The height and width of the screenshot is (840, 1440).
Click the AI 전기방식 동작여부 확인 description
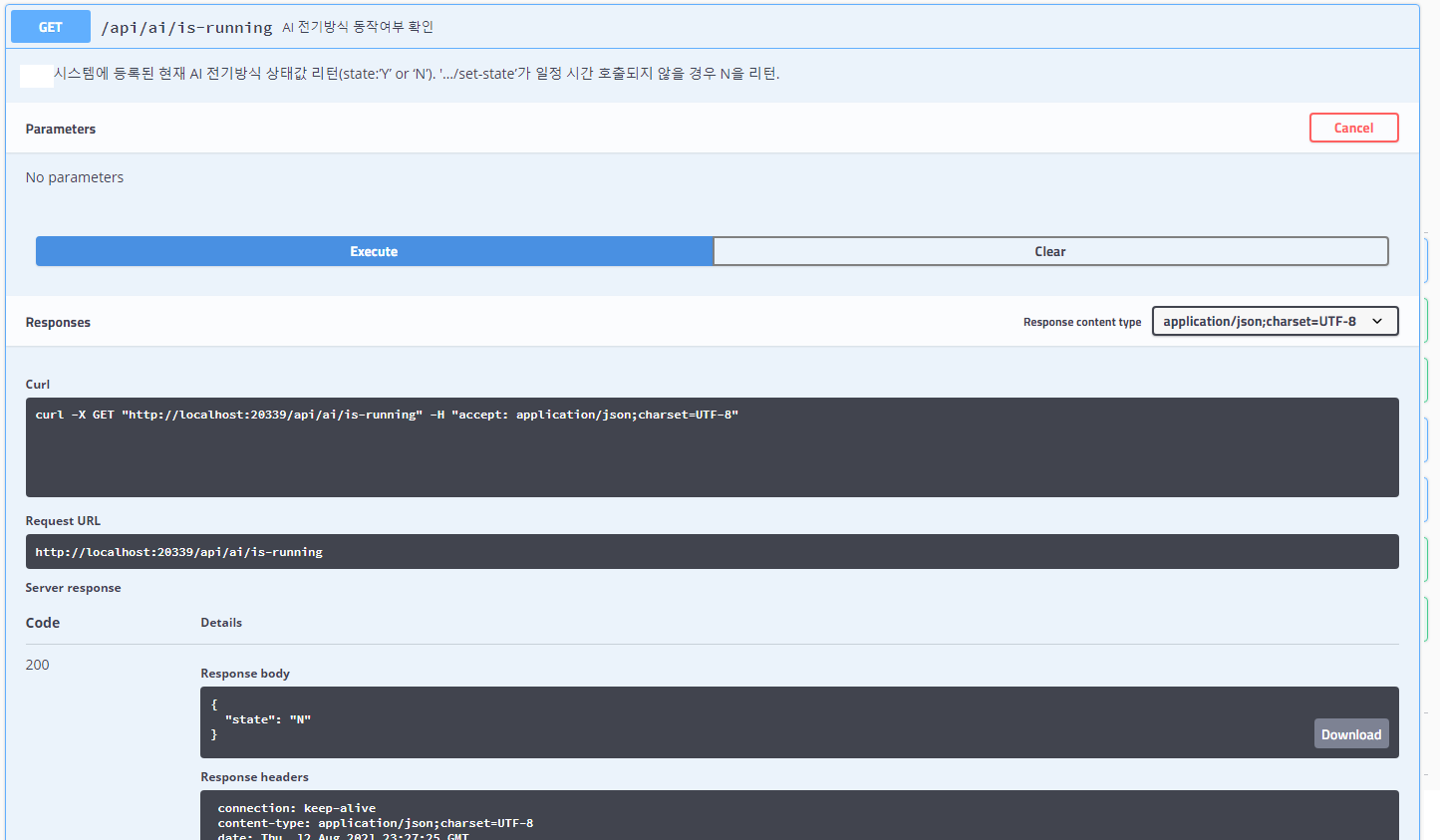(359, 27)
